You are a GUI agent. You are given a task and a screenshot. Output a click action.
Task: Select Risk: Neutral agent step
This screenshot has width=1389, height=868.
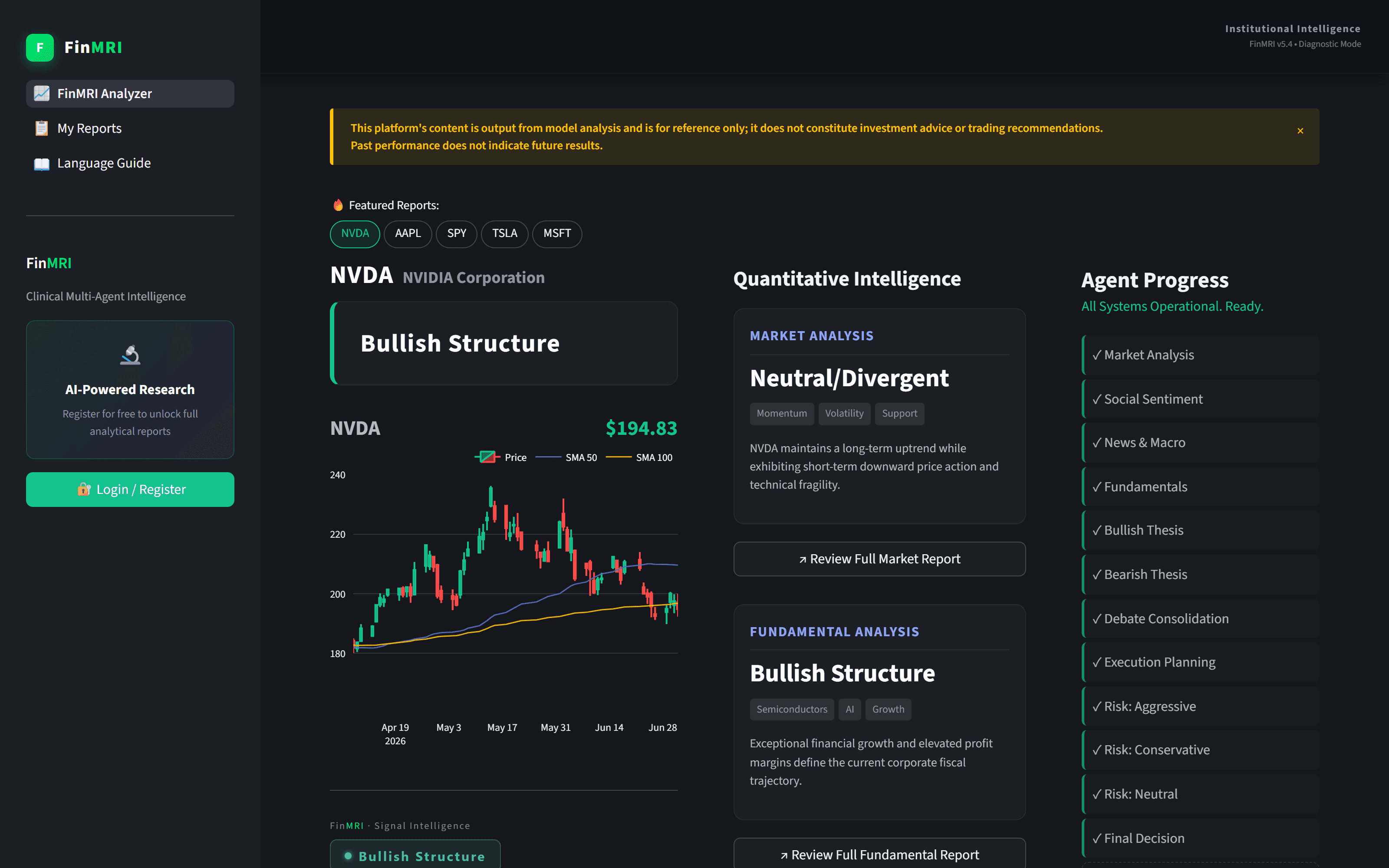click(x=1200, y=795)
